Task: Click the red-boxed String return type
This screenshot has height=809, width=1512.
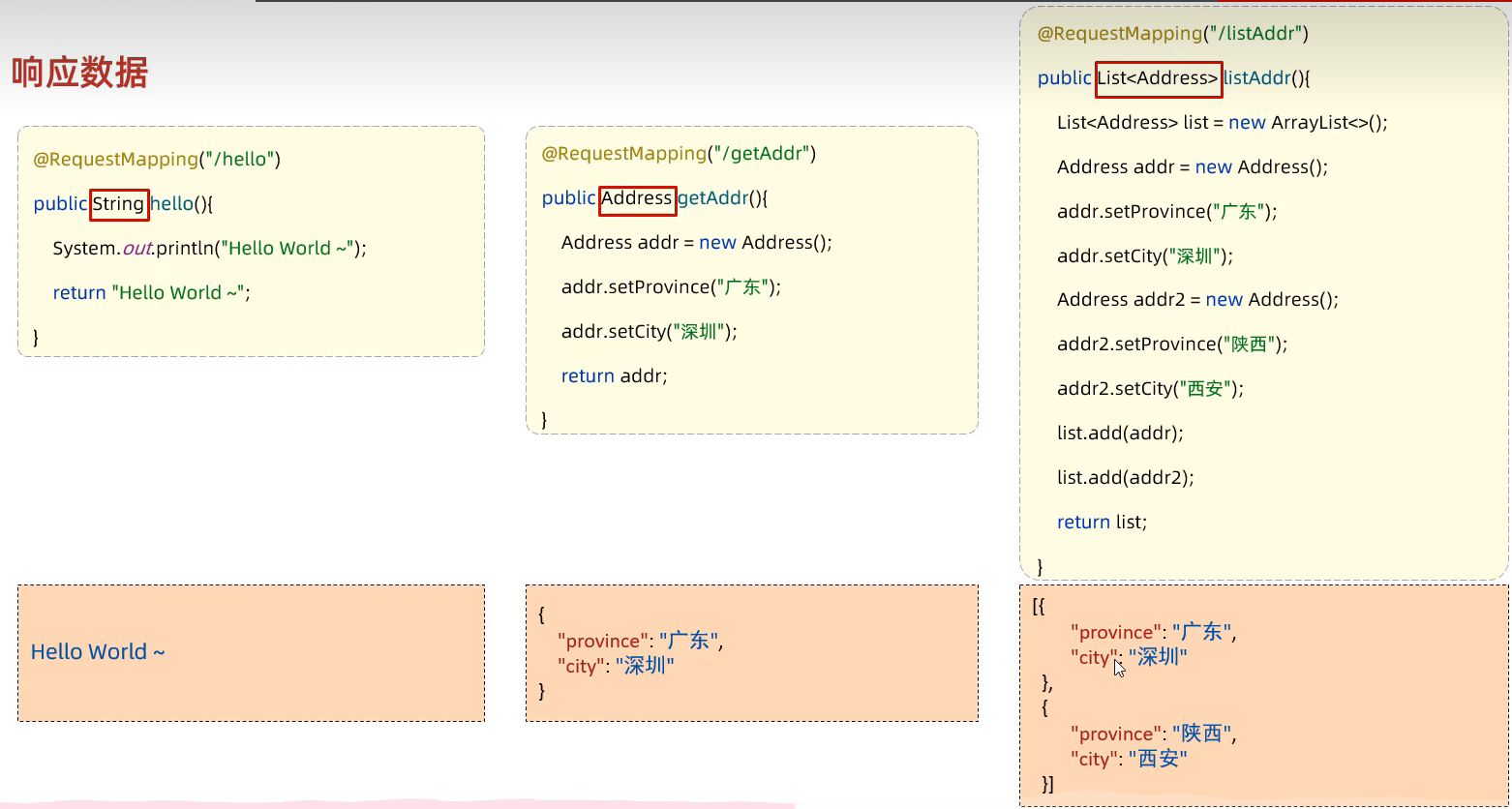Action: pos(119,204)
